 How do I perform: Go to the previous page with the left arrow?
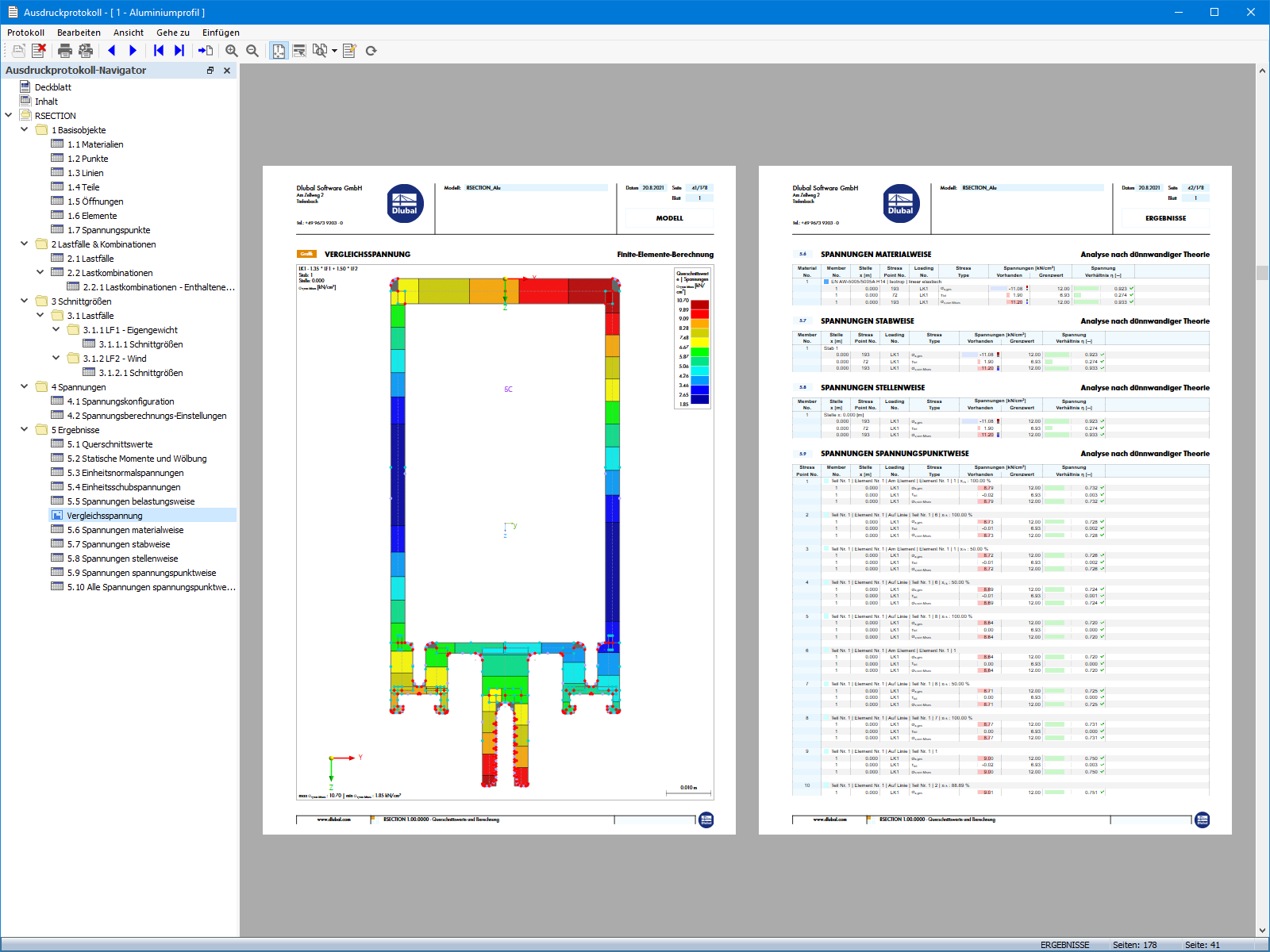112,51
